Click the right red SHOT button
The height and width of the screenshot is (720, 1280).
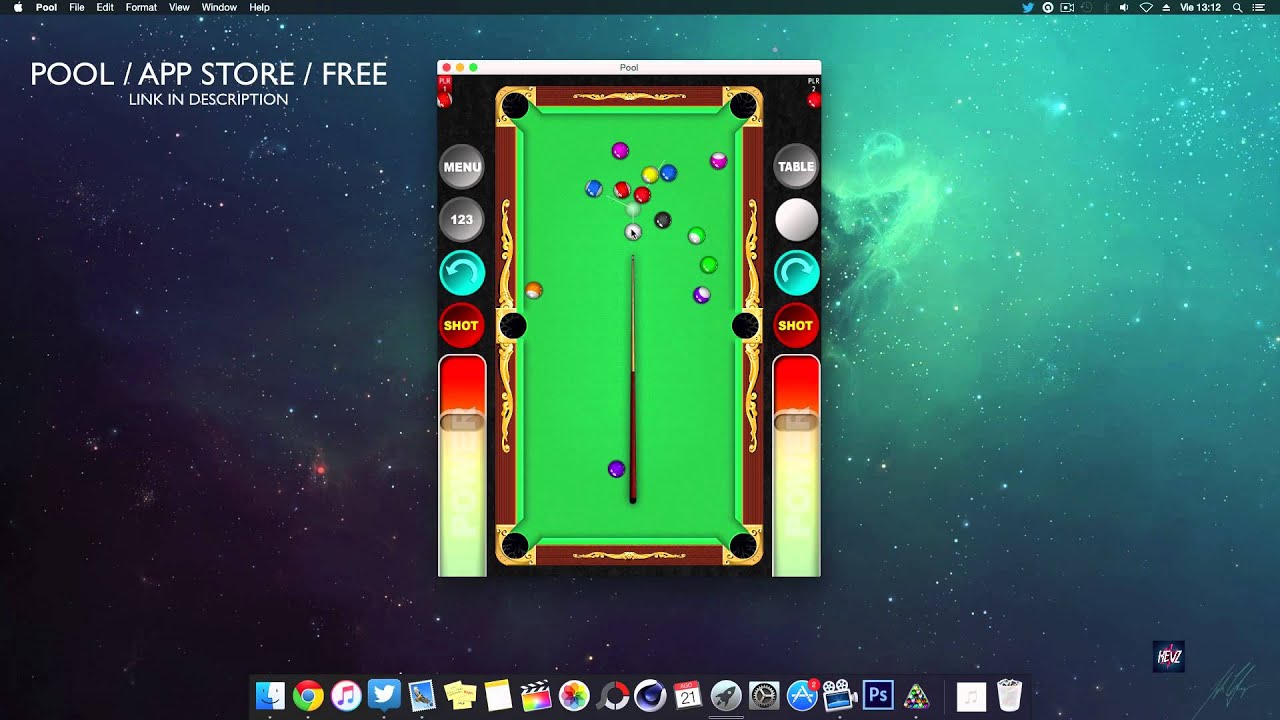click(x=796, y=325)
